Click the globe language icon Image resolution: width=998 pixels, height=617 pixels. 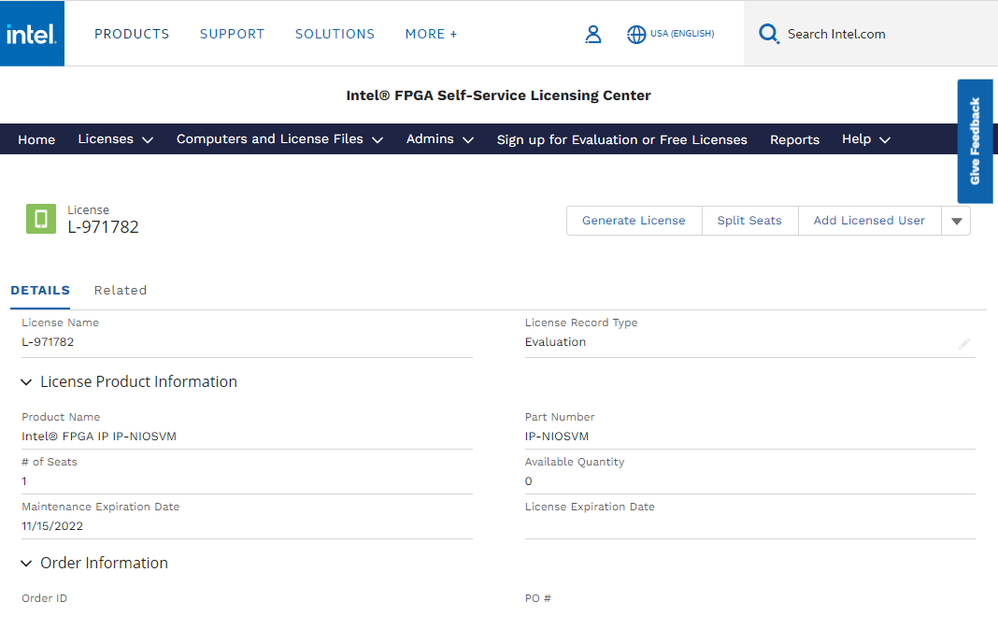[636, 34]
